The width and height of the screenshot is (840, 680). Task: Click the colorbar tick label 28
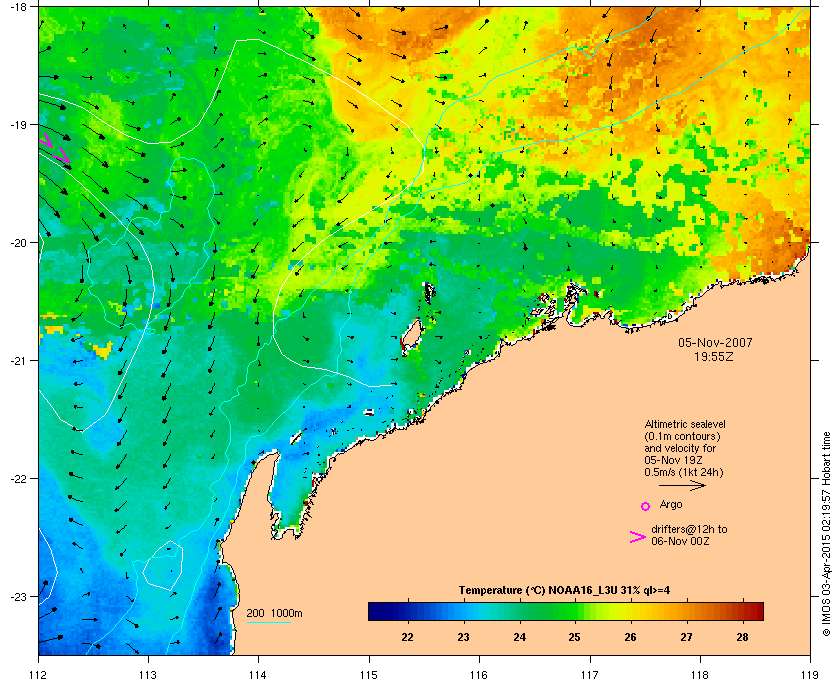coord(742,637)
